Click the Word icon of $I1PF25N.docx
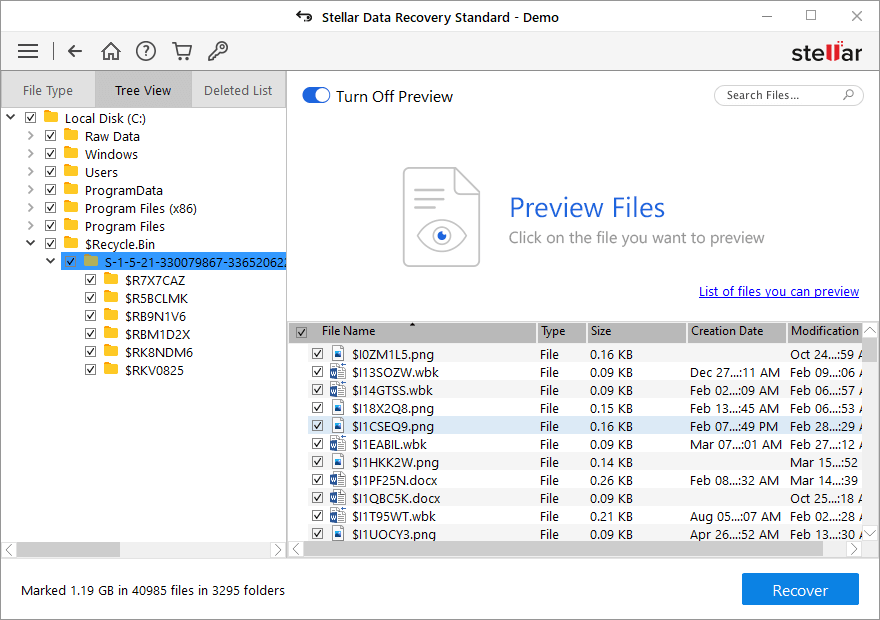This screenshot has width=880, height=620. (x=338, y=480)
